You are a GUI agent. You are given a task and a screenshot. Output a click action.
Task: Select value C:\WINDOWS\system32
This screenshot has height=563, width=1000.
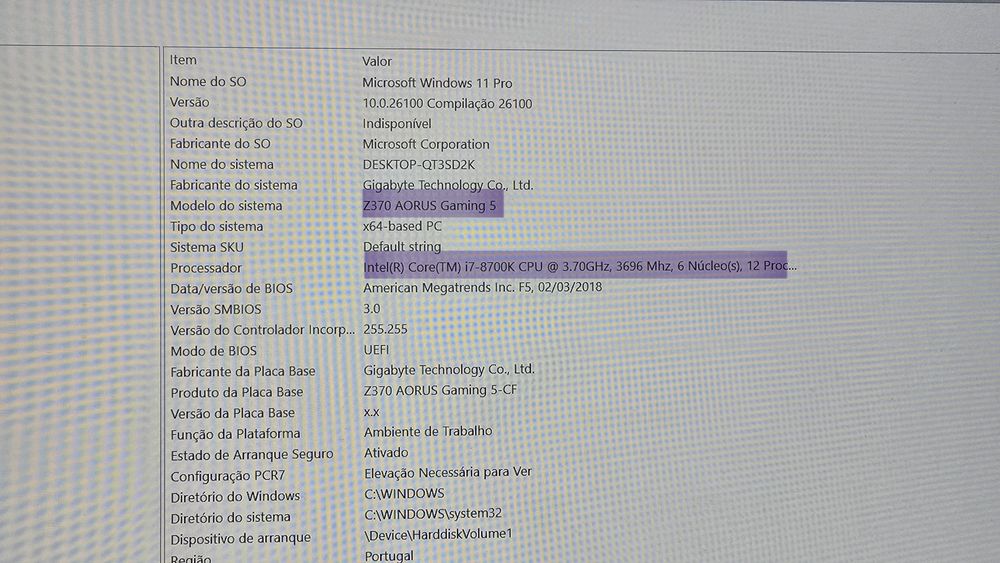[x=433, y=513]
